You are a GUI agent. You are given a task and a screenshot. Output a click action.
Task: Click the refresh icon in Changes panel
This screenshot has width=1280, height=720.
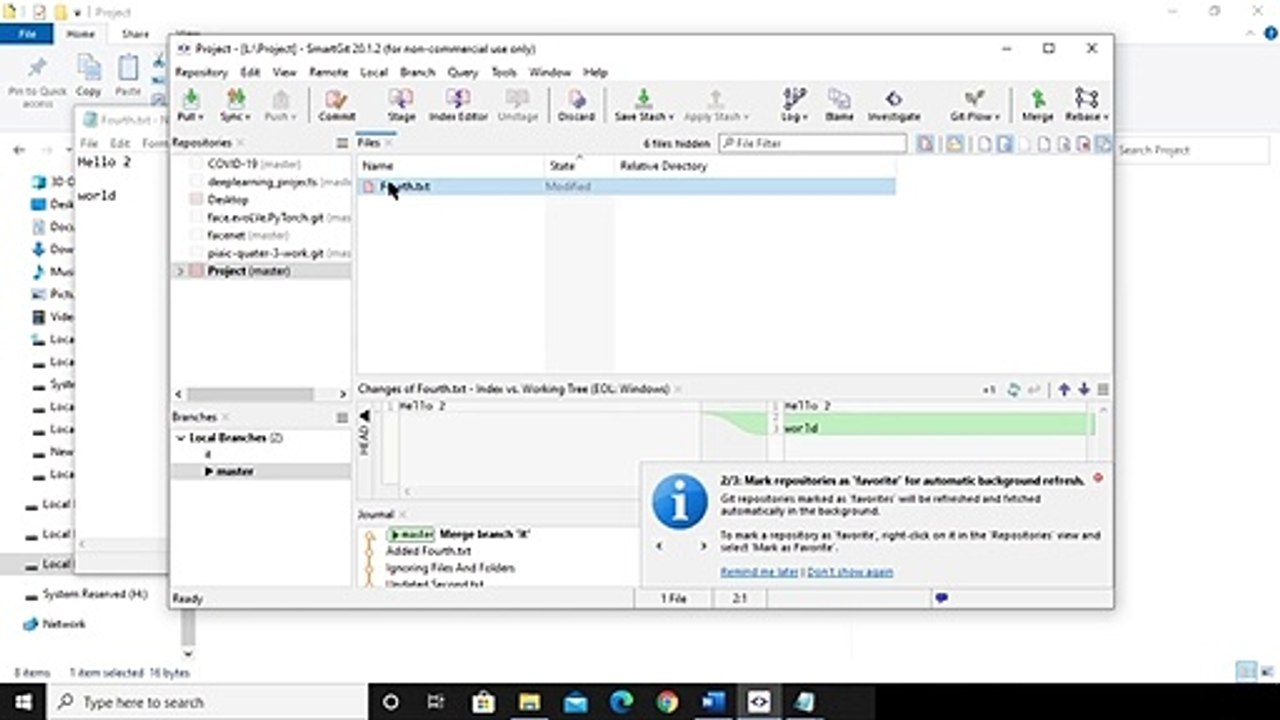[x=1014, y=389]
